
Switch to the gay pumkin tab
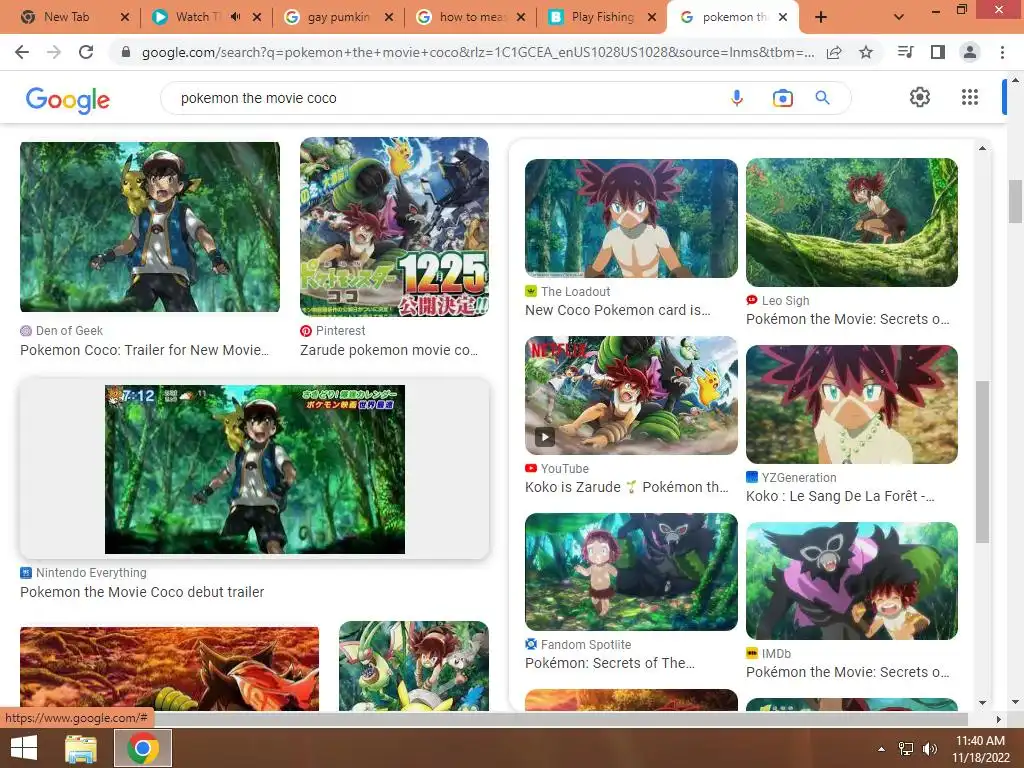pyautogui.click(x=338, y=17)
